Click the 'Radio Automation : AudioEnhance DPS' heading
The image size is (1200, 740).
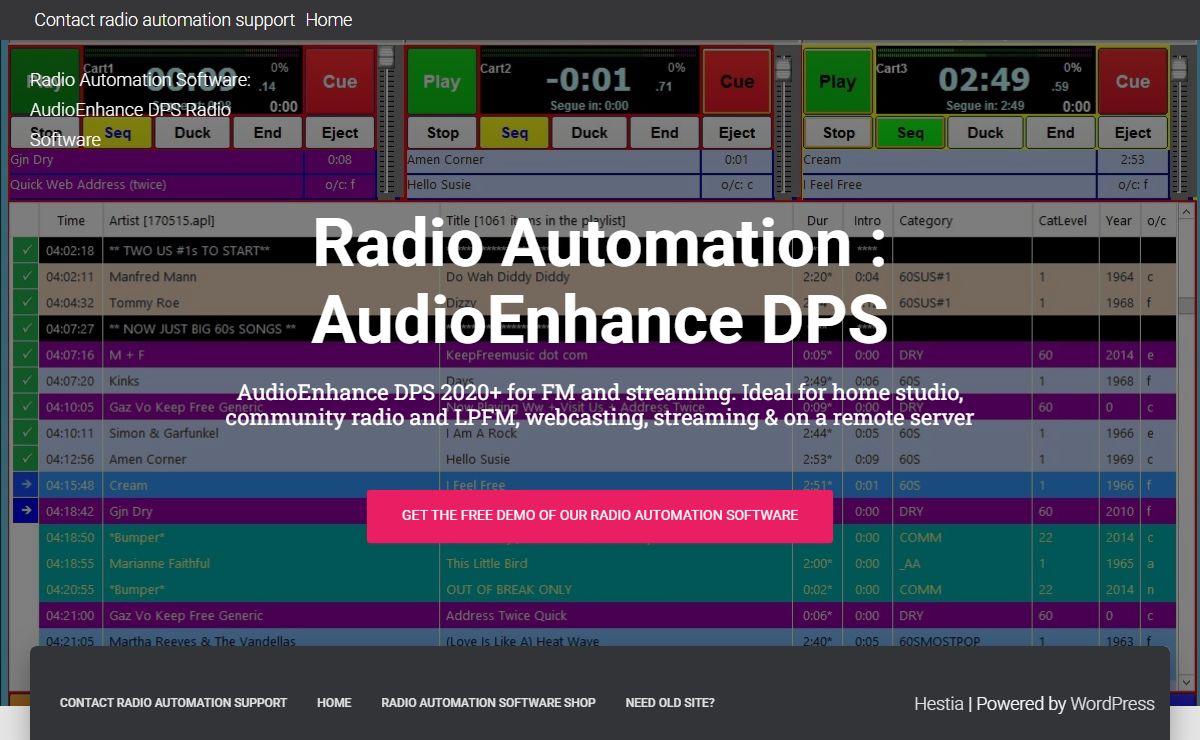coord(600,280)
